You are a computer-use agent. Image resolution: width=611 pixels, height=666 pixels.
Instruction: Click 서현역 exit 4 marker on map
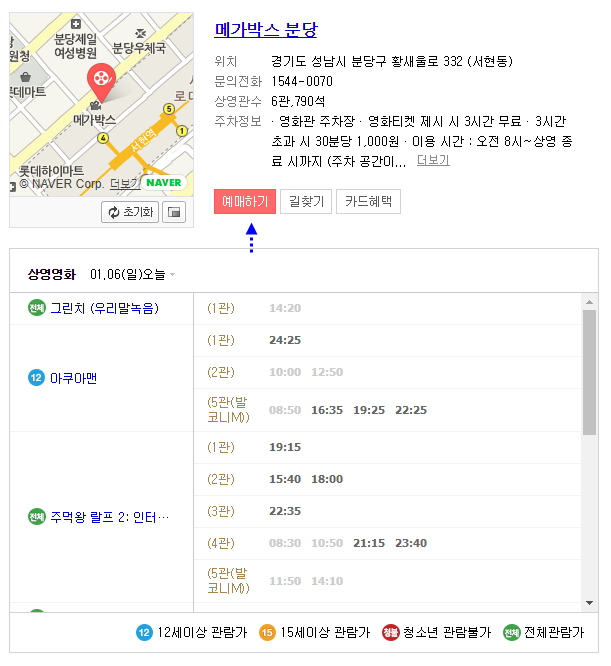coord(103,138)
